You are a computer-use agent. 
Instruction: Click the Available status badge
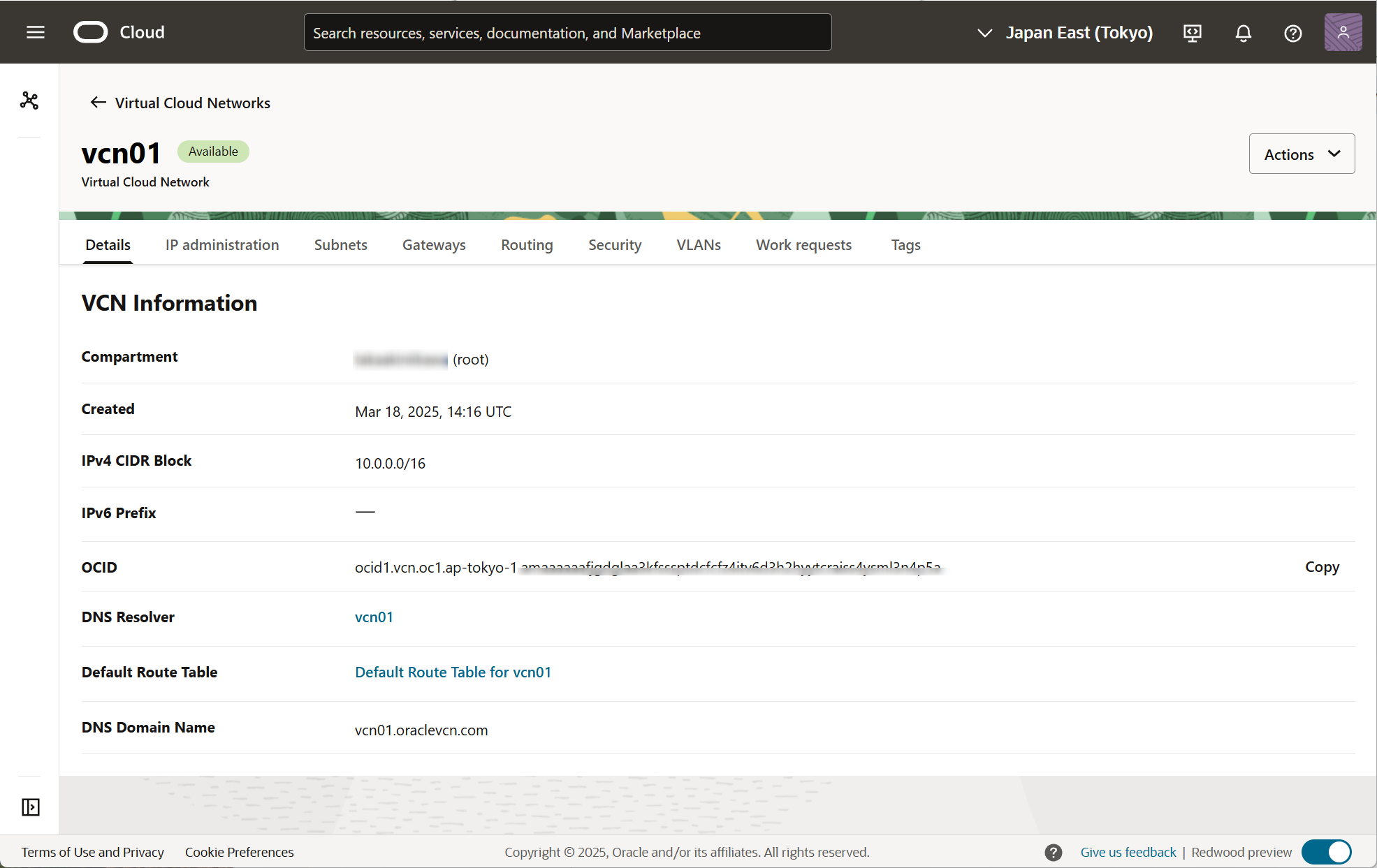click(x=213, y=152)
